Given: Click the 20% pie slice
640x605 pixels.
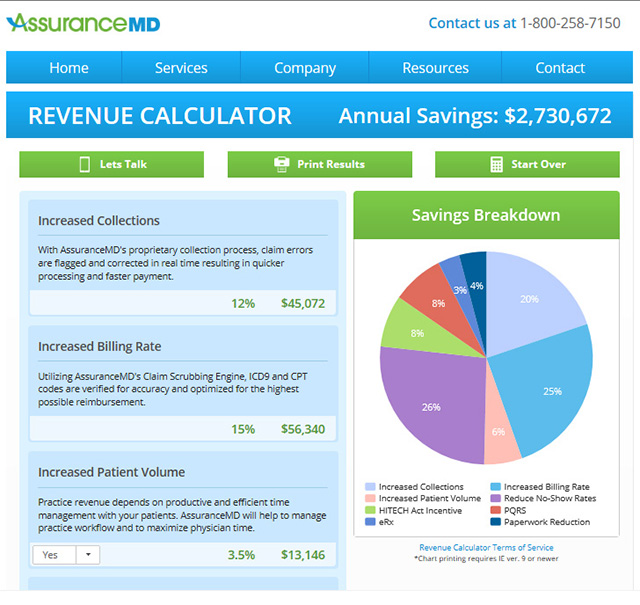Looking at the screenshot, I should point(527,304).
